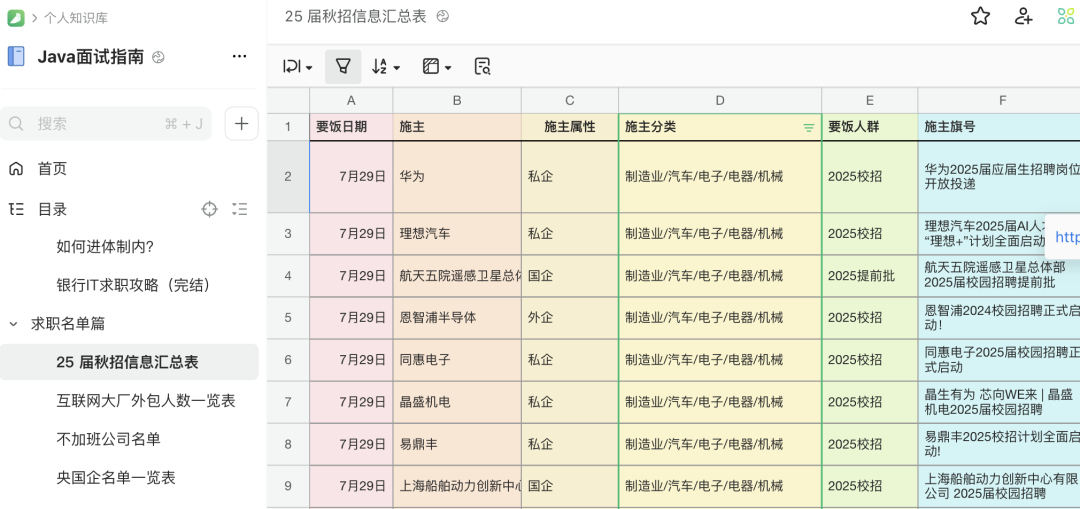This screenshot has width=1080, height=509.
Task: Select the 2025提前批 cell
Action: (870, 276)
